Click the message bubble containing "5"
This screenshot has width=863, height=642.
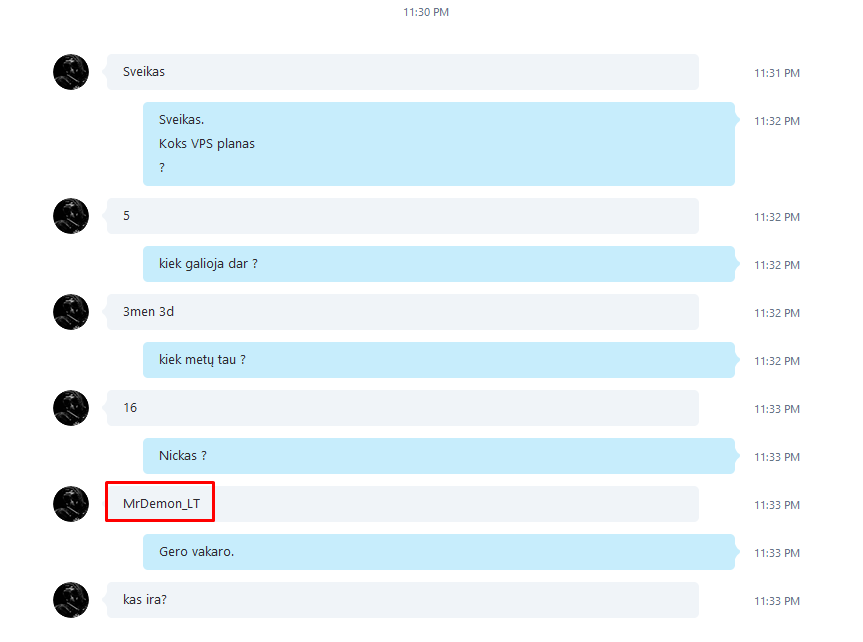403,216
